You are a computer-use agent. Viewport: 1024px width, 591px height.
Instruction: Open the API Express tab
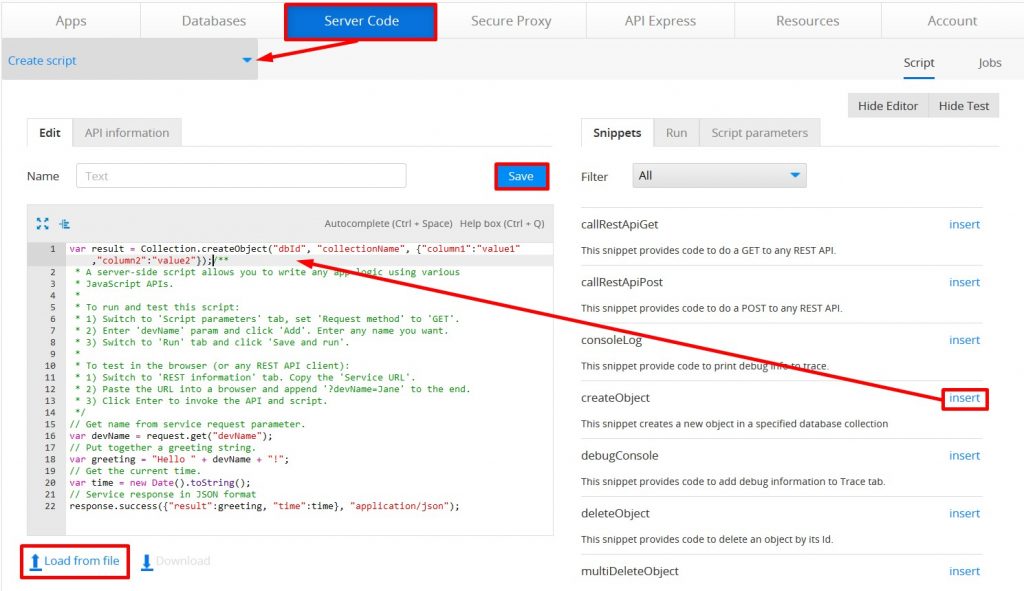coord(660,21)
